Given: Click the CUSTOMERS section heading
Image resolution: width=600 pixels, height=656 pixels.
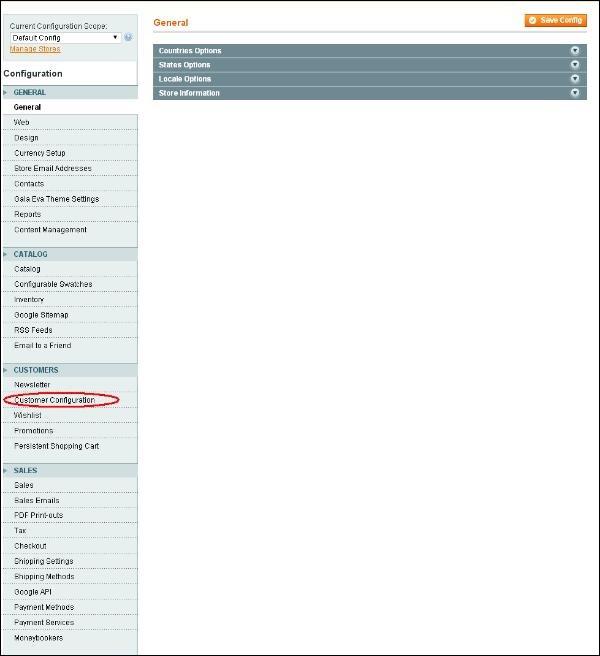Looking at the screenshot, I should click(x=36, y=370).
